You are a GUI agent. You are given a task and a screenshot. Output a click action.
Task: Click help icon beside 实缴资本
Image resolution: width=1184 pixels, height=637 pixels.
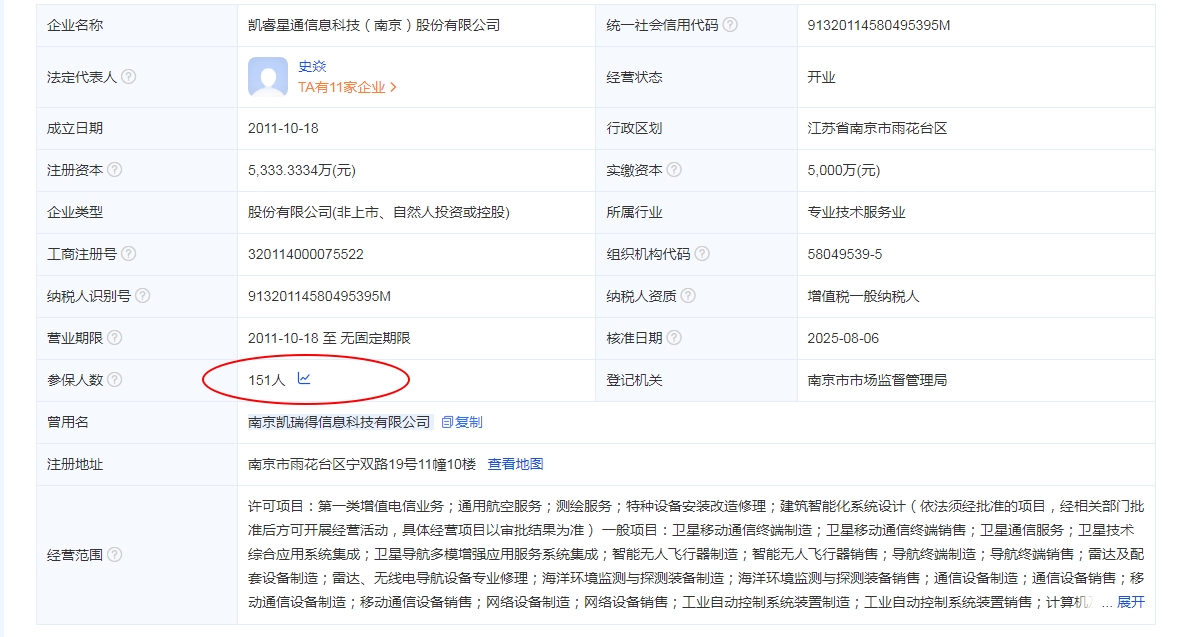[674, 170]
